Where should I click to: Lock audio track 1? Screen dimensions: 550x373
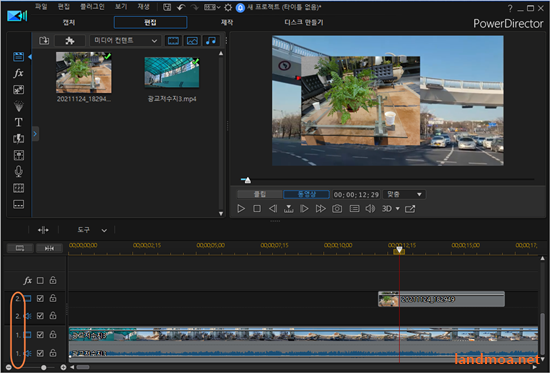[x=53, y=353]
